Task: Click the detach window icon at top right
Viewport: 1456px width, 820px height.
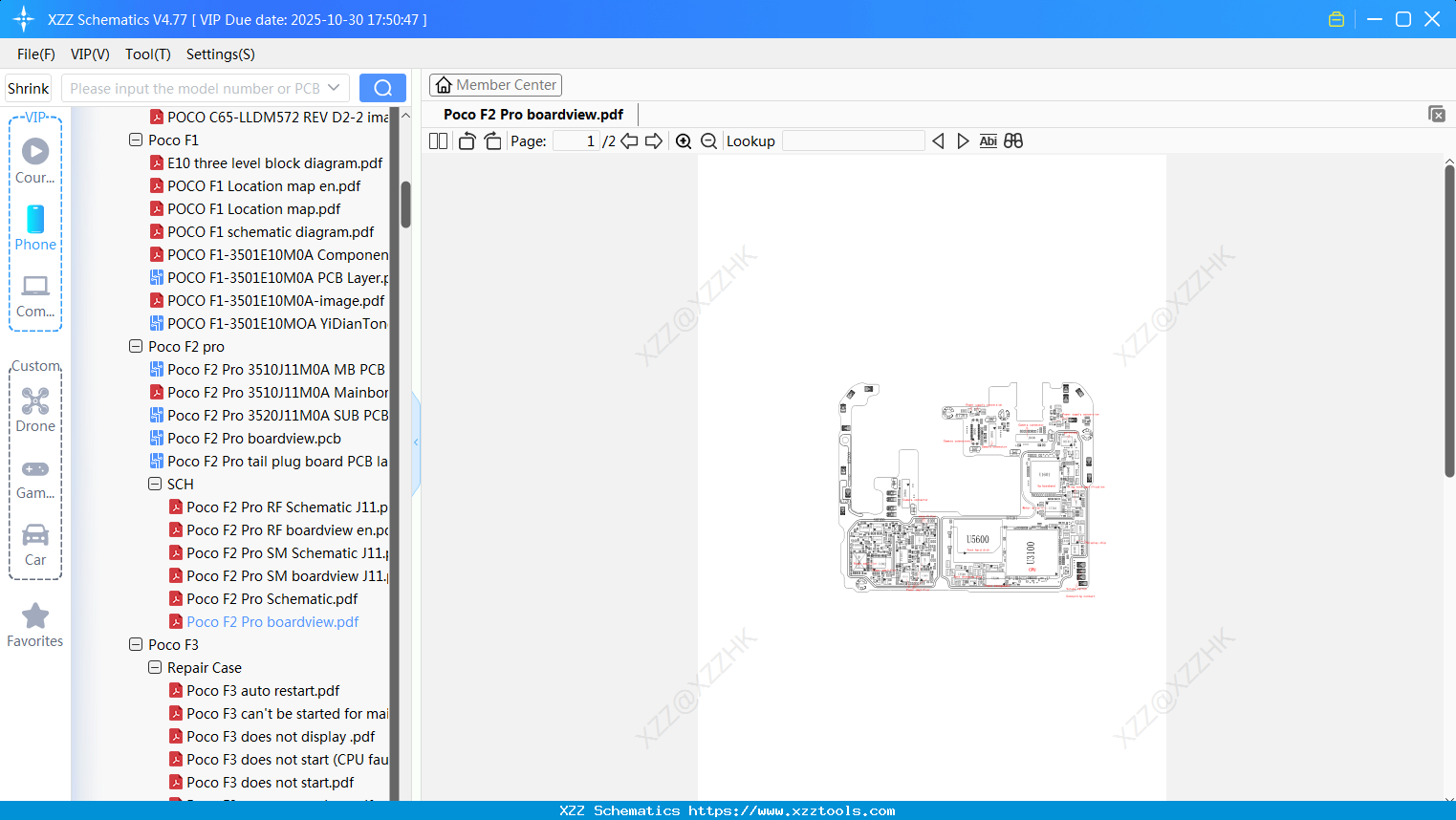Action: tap(1437, 114)
